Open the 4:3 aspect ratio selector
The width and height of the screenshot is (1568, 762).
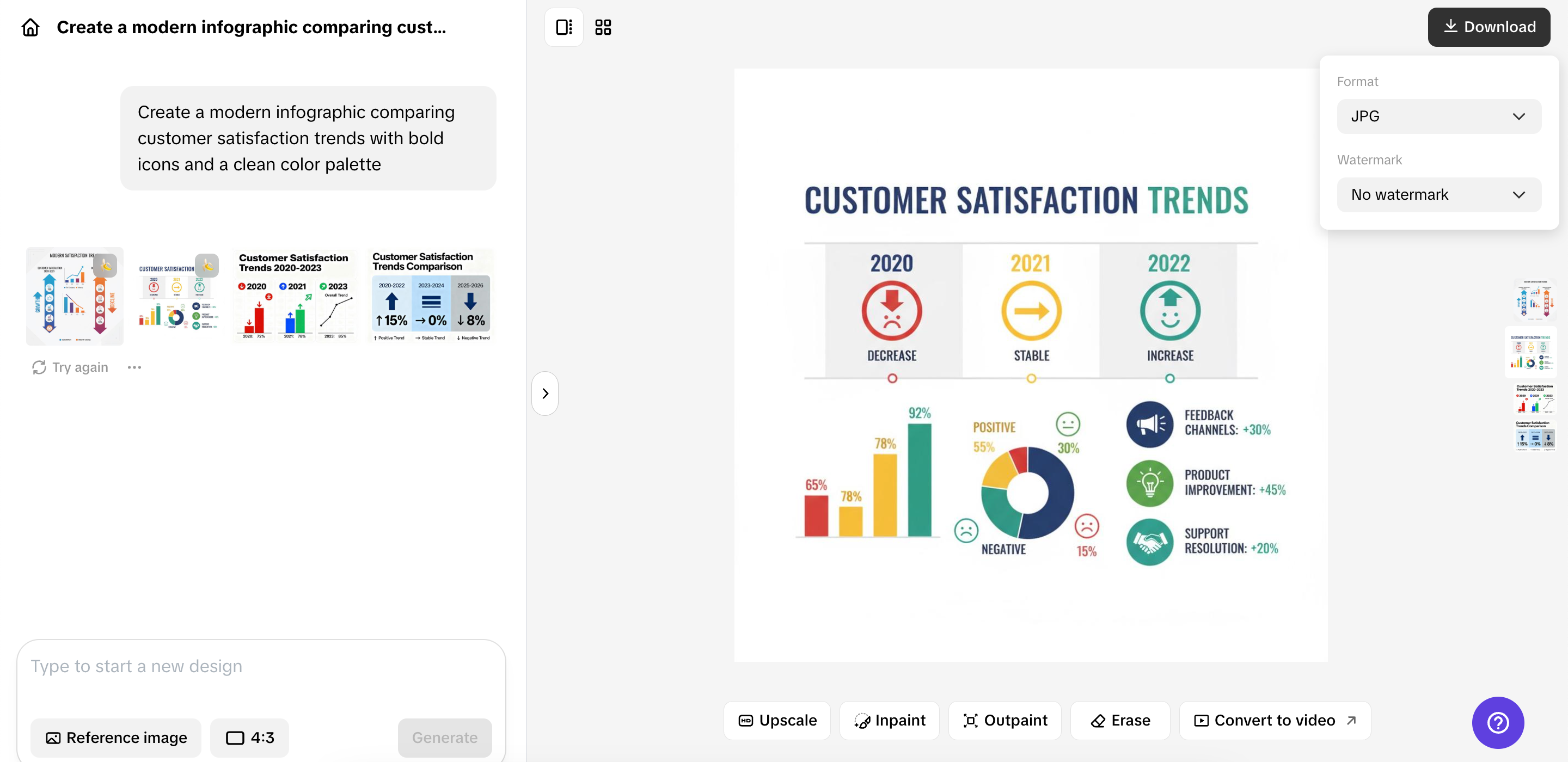[x=249, y=737]
